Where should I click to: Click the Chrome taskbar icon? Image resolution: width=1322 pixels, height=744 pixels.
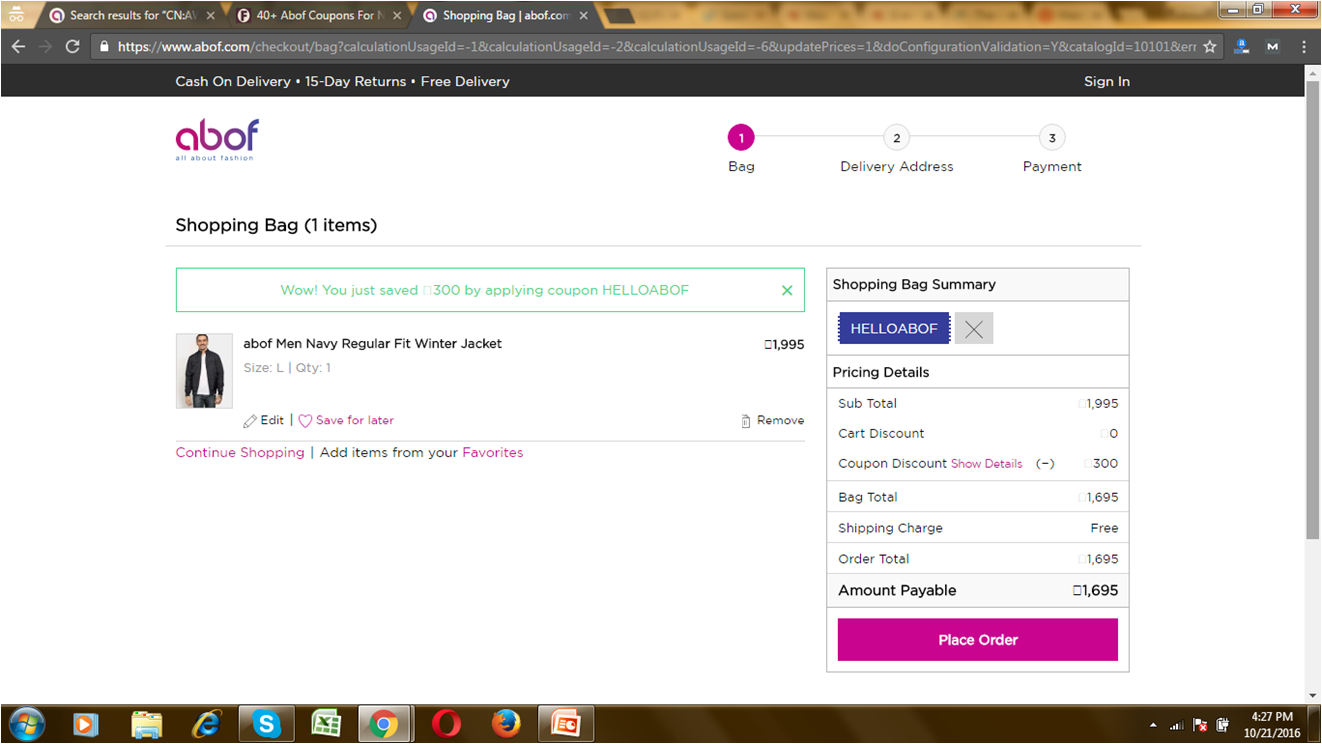384,724
